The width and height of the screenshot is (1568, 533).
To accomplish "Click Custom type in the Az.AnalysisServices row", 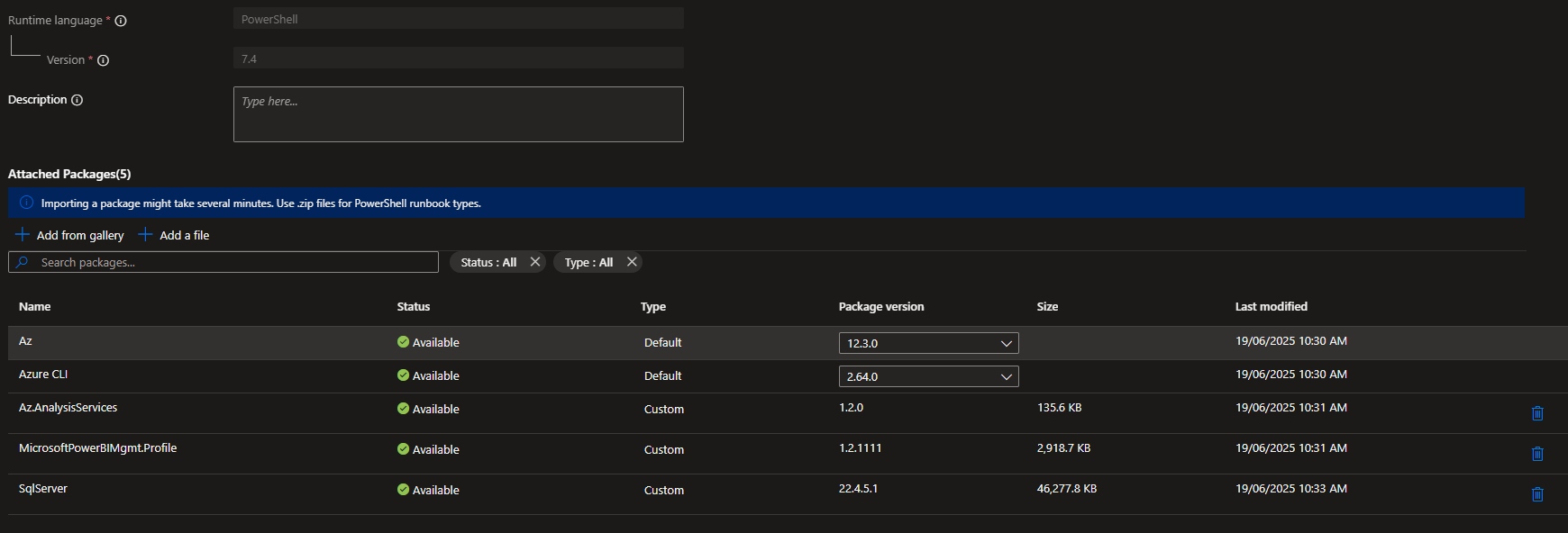I will coord(664,409).
